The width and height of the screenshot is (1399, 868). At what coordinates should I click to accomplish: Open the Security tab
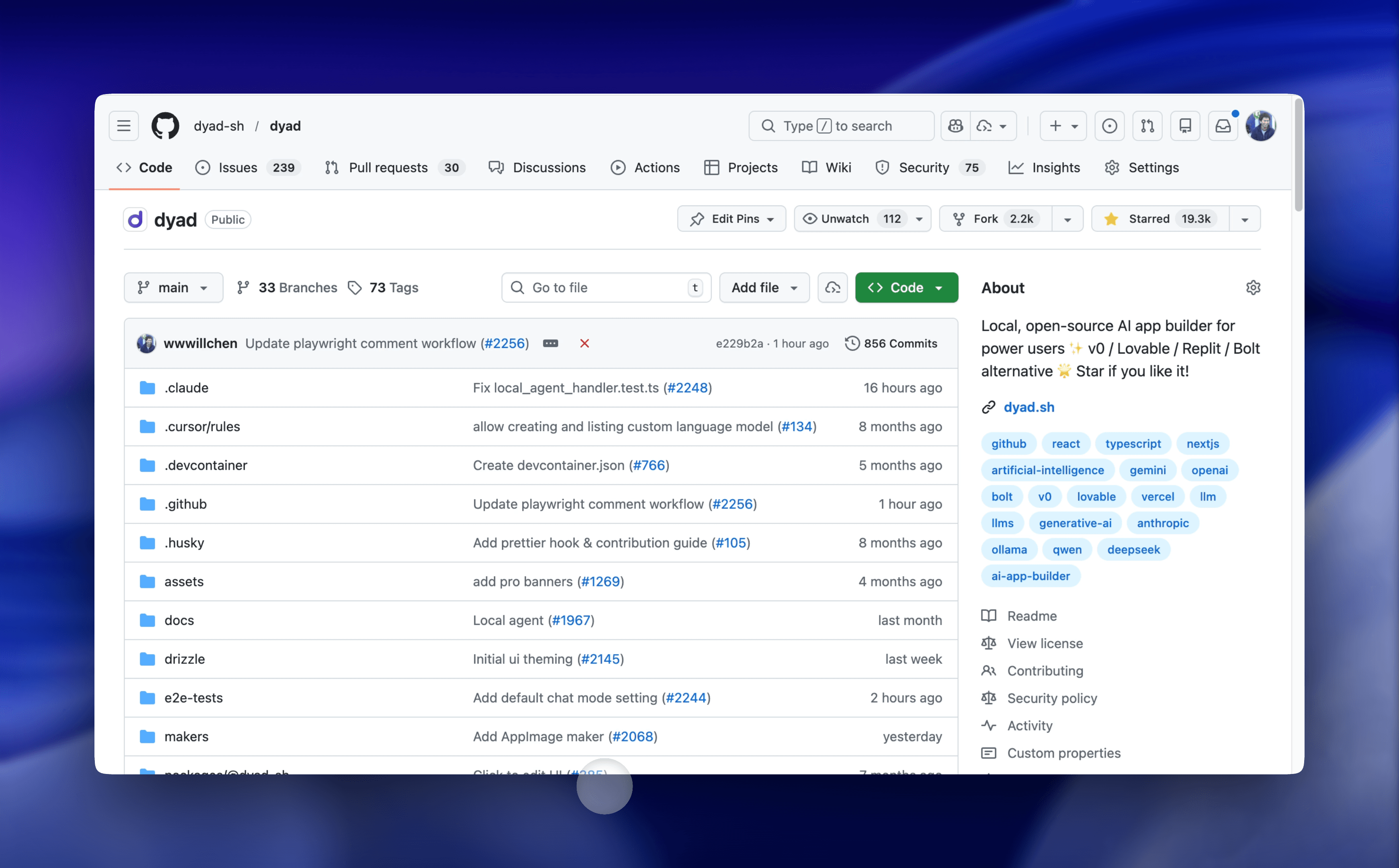[924, 168]
